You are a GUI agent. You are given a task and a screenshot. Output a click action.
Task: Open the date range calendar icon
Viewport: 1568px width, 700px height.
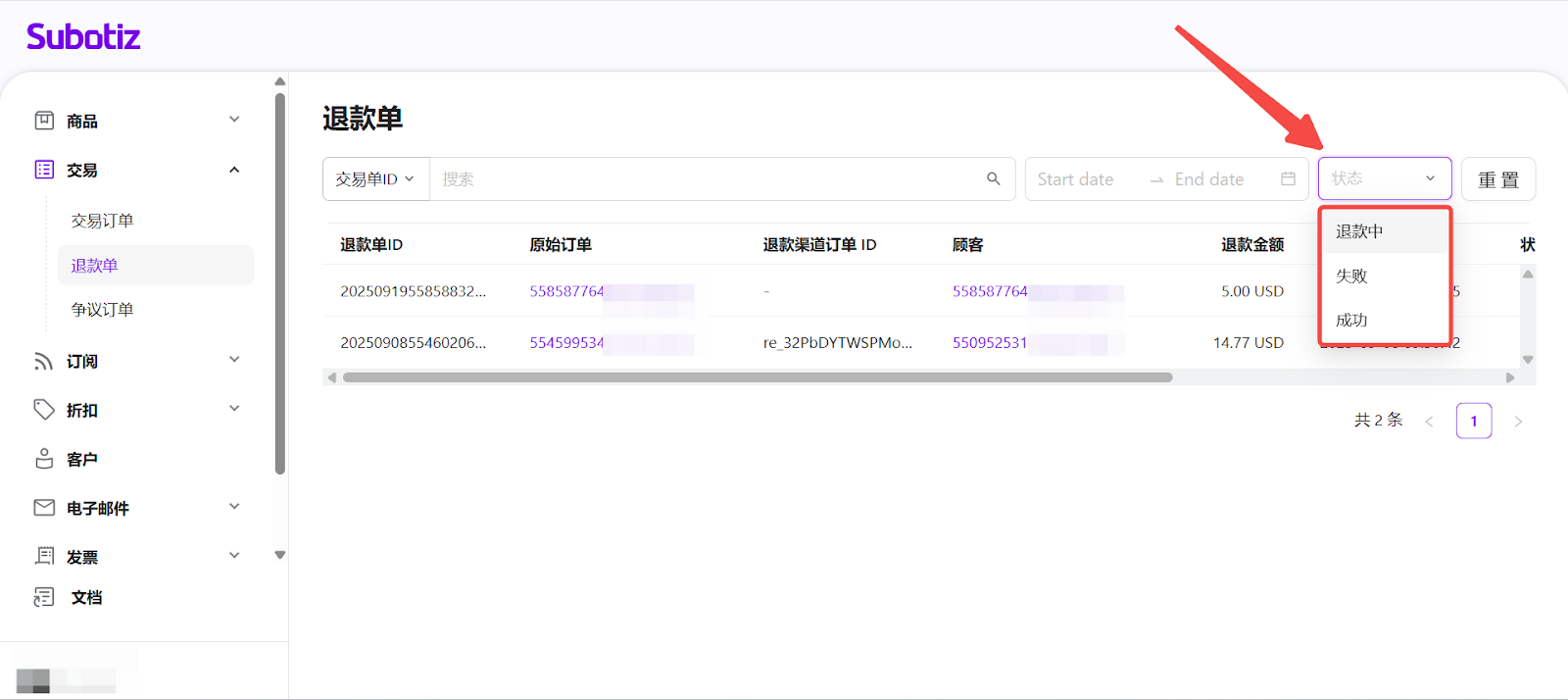pos(1288,178)
